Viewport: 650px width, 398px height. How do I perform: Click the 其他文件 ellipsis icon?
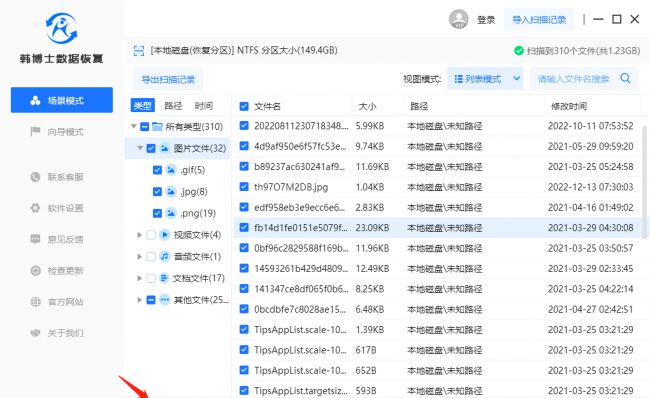pyautogui.click(x=165, y=299)
